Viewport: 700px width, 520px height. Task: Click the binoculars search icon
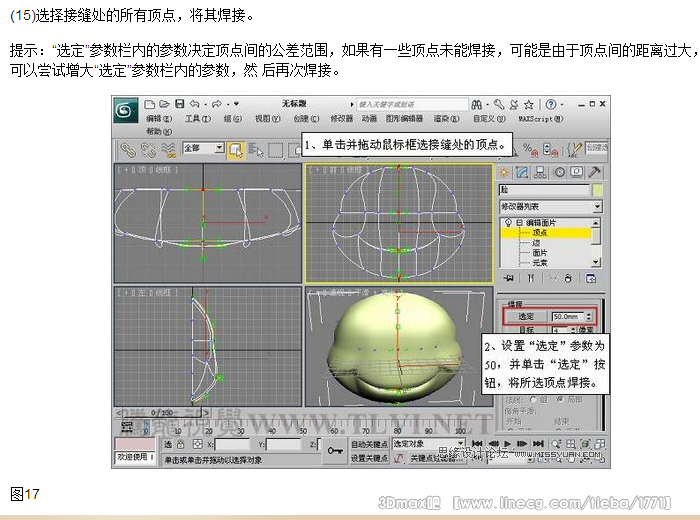point(477,104)
